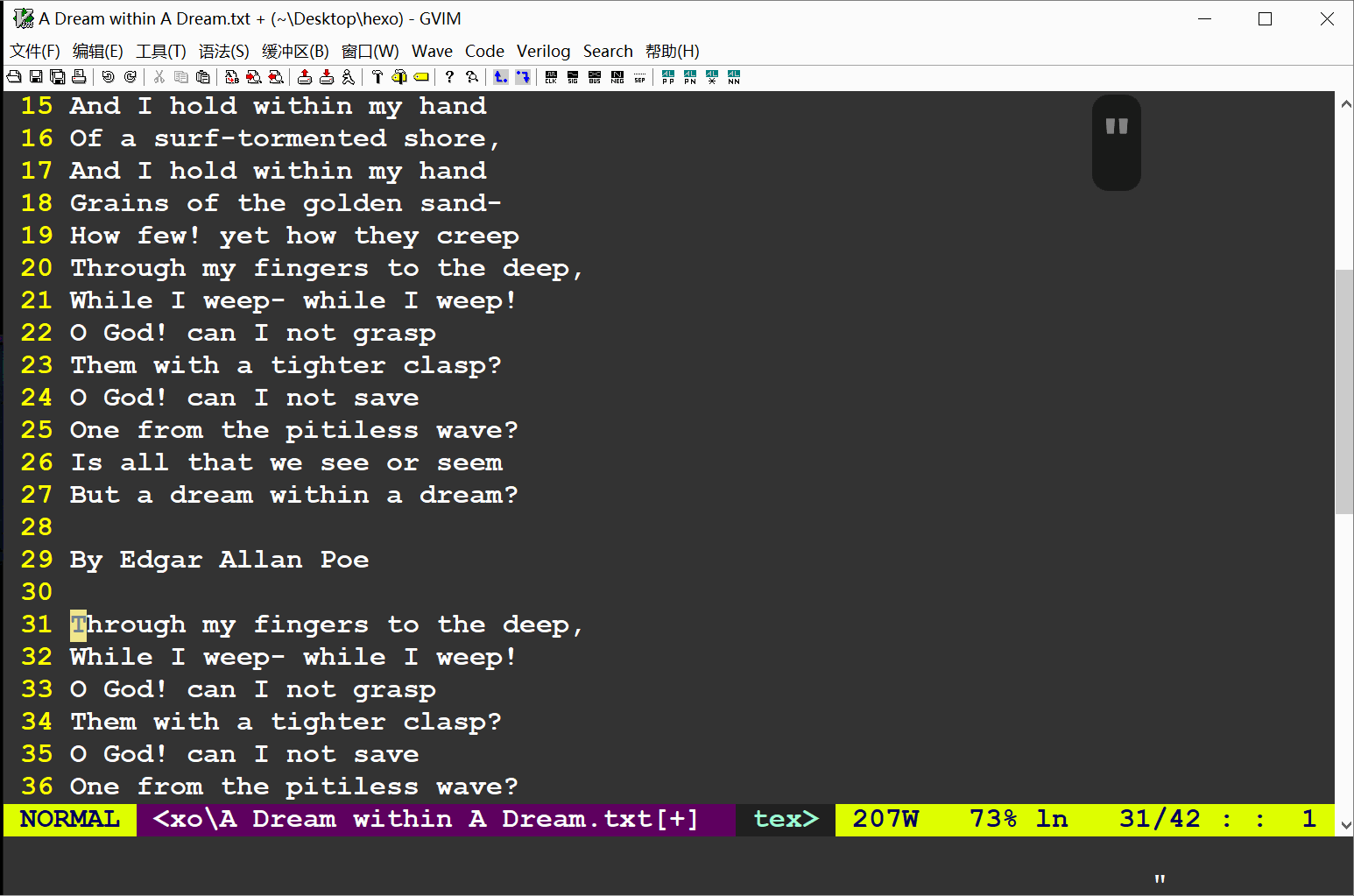Screen dimensions: 1354x896
Task: Click the Open file toolbar icon
Action: click(x=14, y=77)
